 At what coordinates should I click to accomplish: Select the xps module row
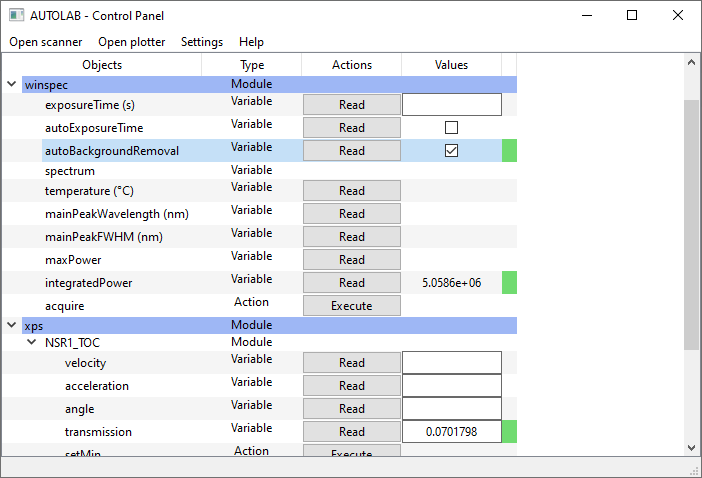[270, 325]
